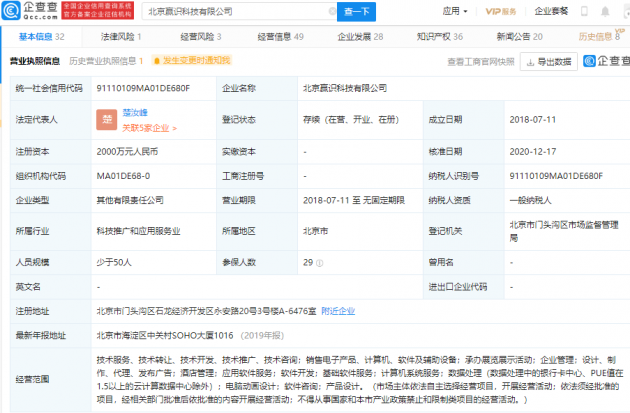Image resolution: width=630 pixels, height=413 pixels.
Task: Click info icon beside 参保人数 29
Action: pyautogui.click(x=319, y=263)
